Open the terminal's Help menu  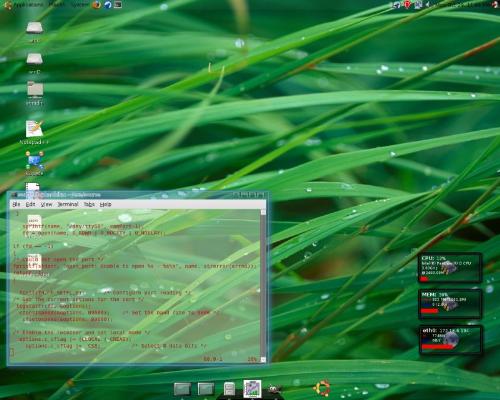pyautogui.click(x=105, y=204)
